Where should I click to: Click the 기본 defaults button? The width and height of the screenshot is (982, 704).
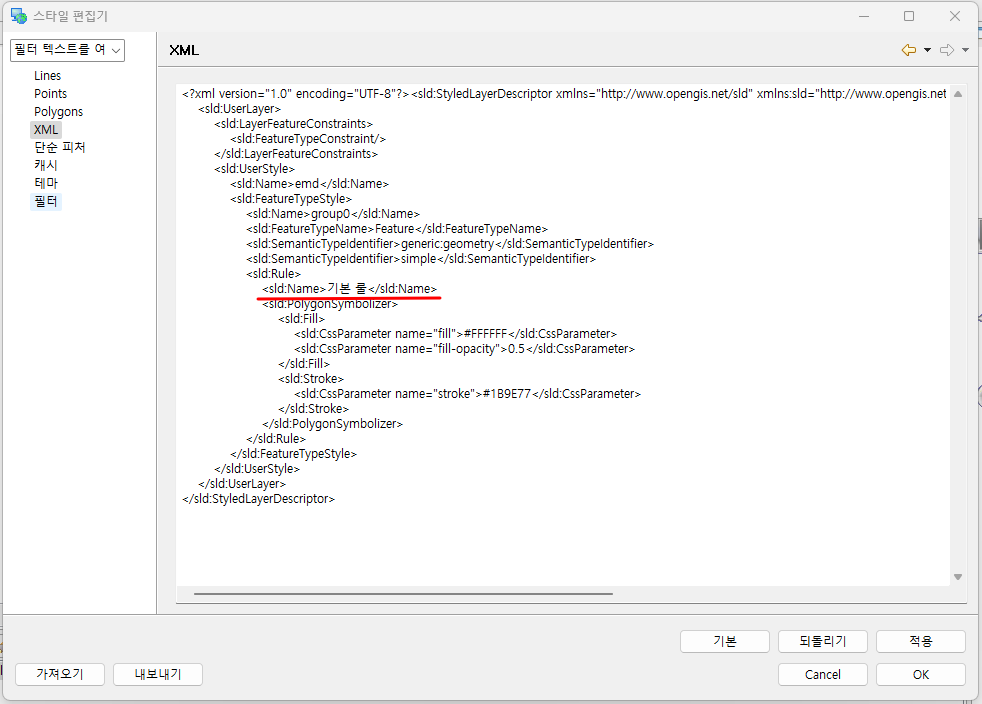click(x=725, y=641)
